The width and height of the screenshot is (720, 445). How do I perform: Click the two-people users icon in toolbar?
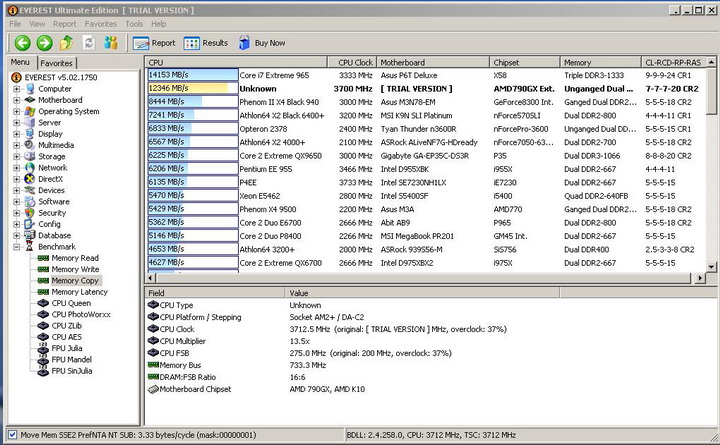coord(111,43)
